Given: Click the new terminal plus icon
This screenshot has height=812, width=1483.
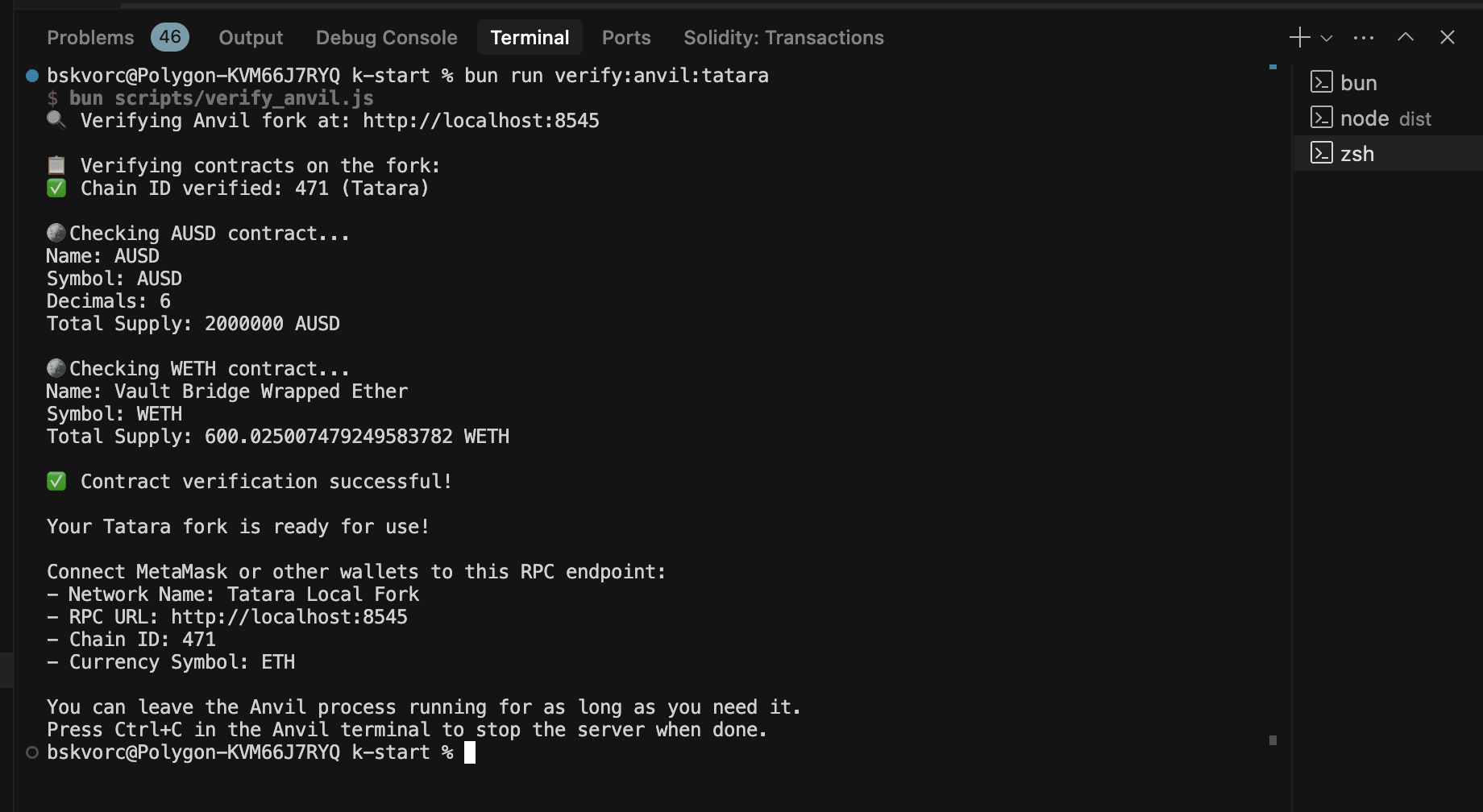Looking at the screenshot, I should (1299, 37).
